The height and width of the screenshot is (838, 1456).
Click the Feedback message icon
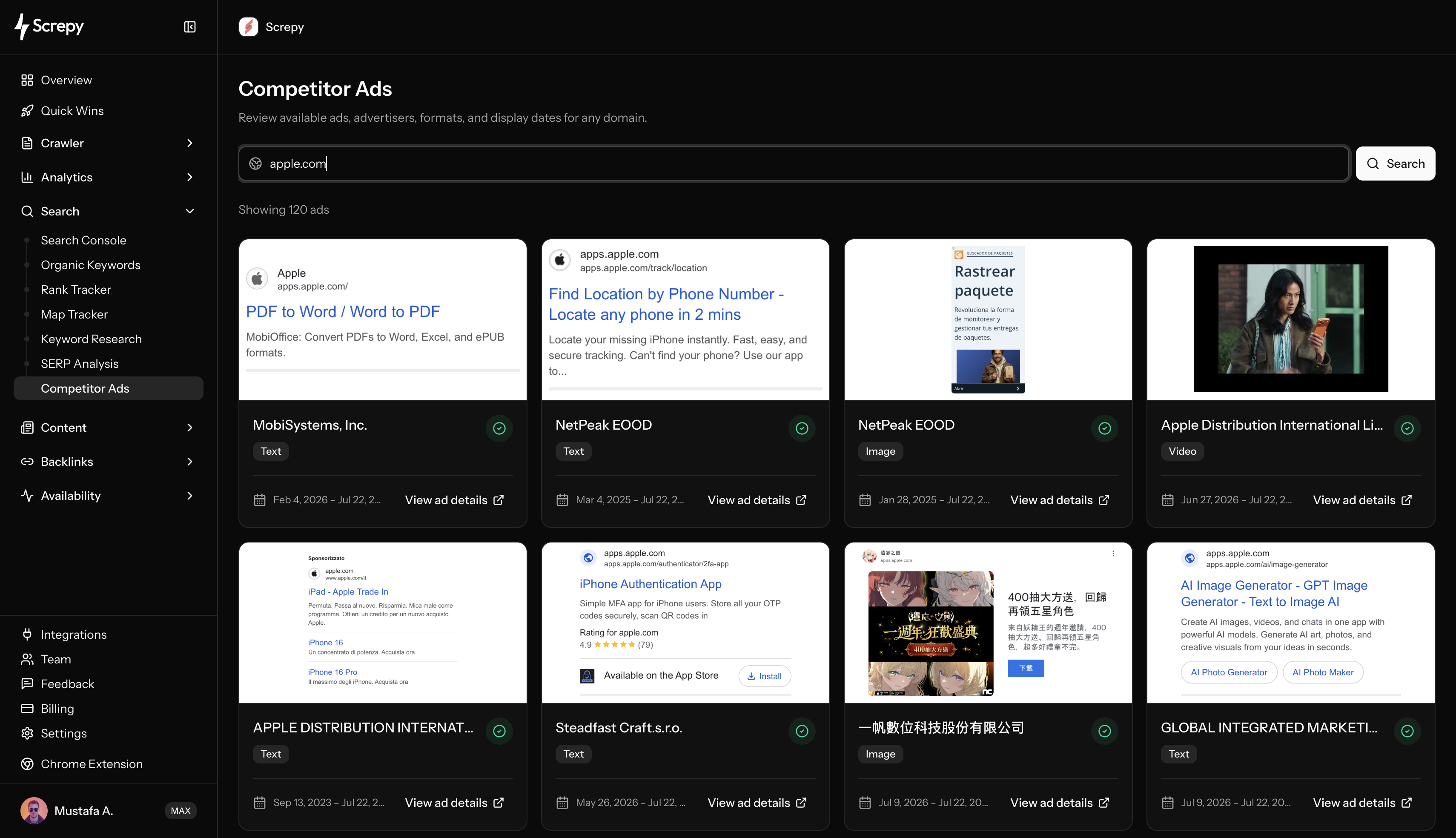click(x=27, y=684)
